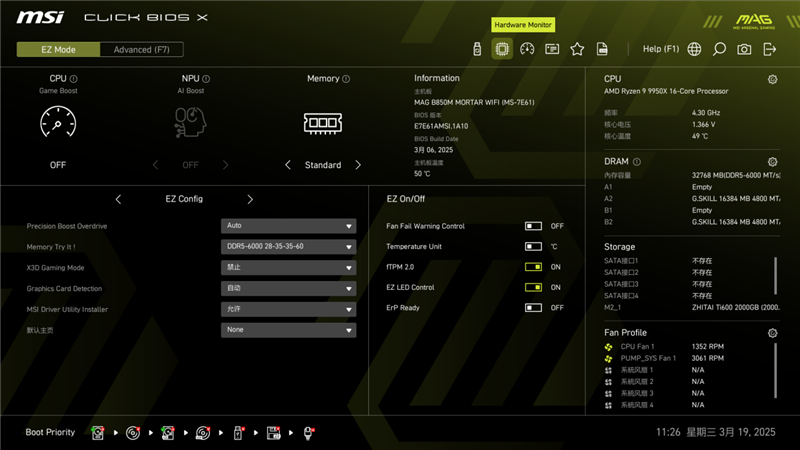This screenshot has width=800, height=450.
Task: Click the profile document toolbar icon
Action: (x=602, y=49)
